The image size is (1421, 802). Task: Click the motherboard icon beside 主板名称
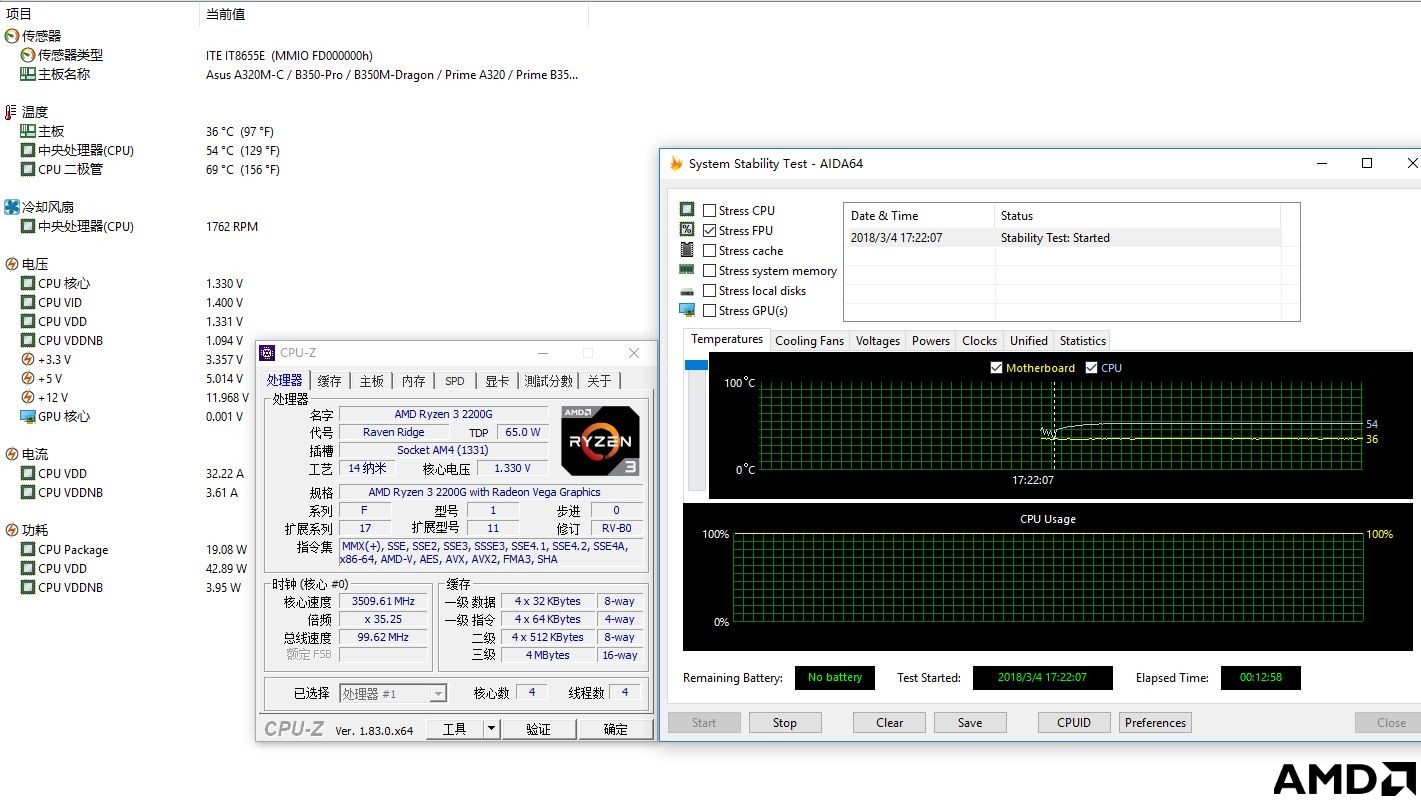click(28, 74)
